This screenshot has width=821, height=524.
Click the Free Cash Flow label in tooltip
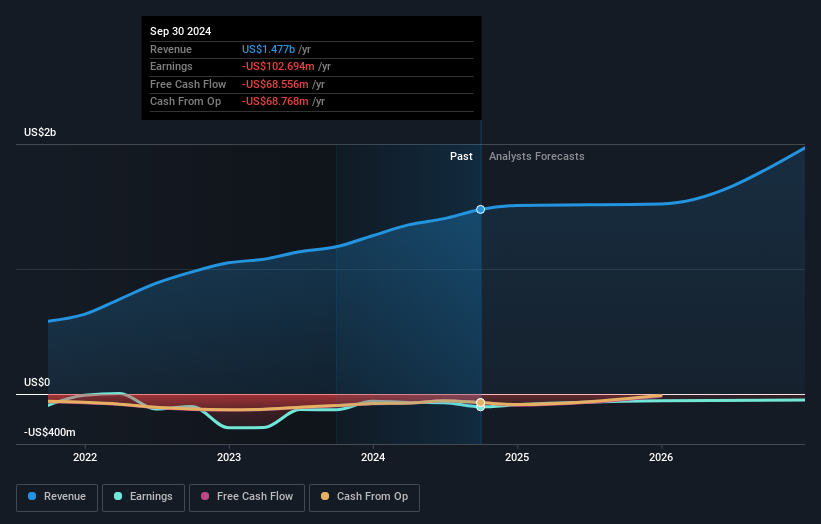click(x=188, y=84)
